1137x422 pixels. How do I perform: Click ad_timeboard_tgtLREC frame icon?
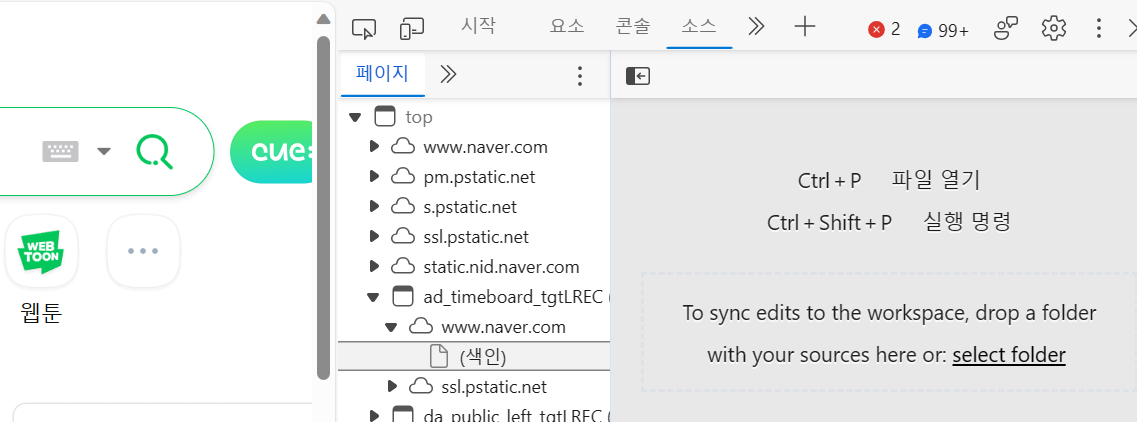[x=402, y=296]
